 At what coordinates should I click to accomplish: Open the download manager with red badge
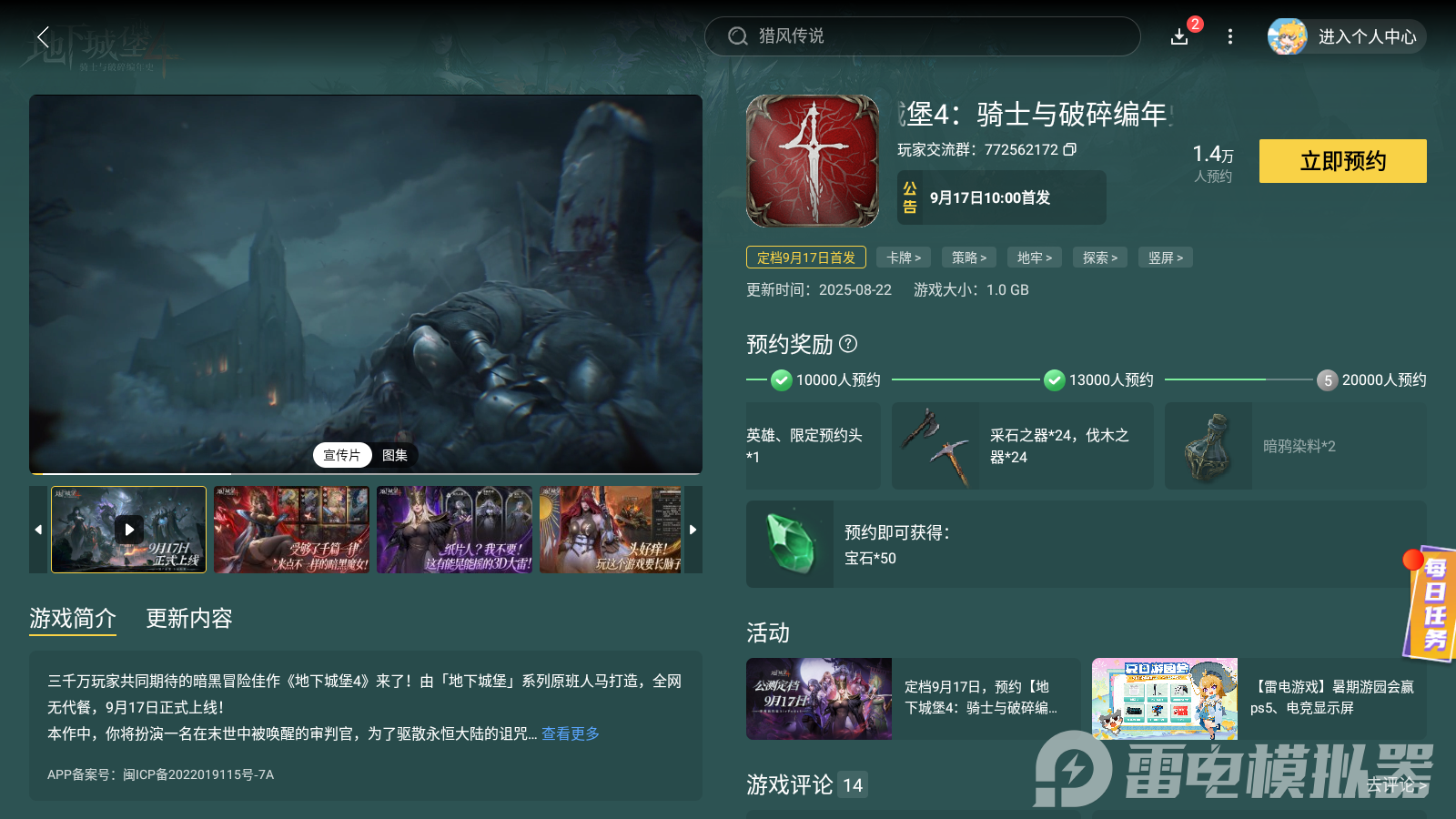(x=1179, y=37)
